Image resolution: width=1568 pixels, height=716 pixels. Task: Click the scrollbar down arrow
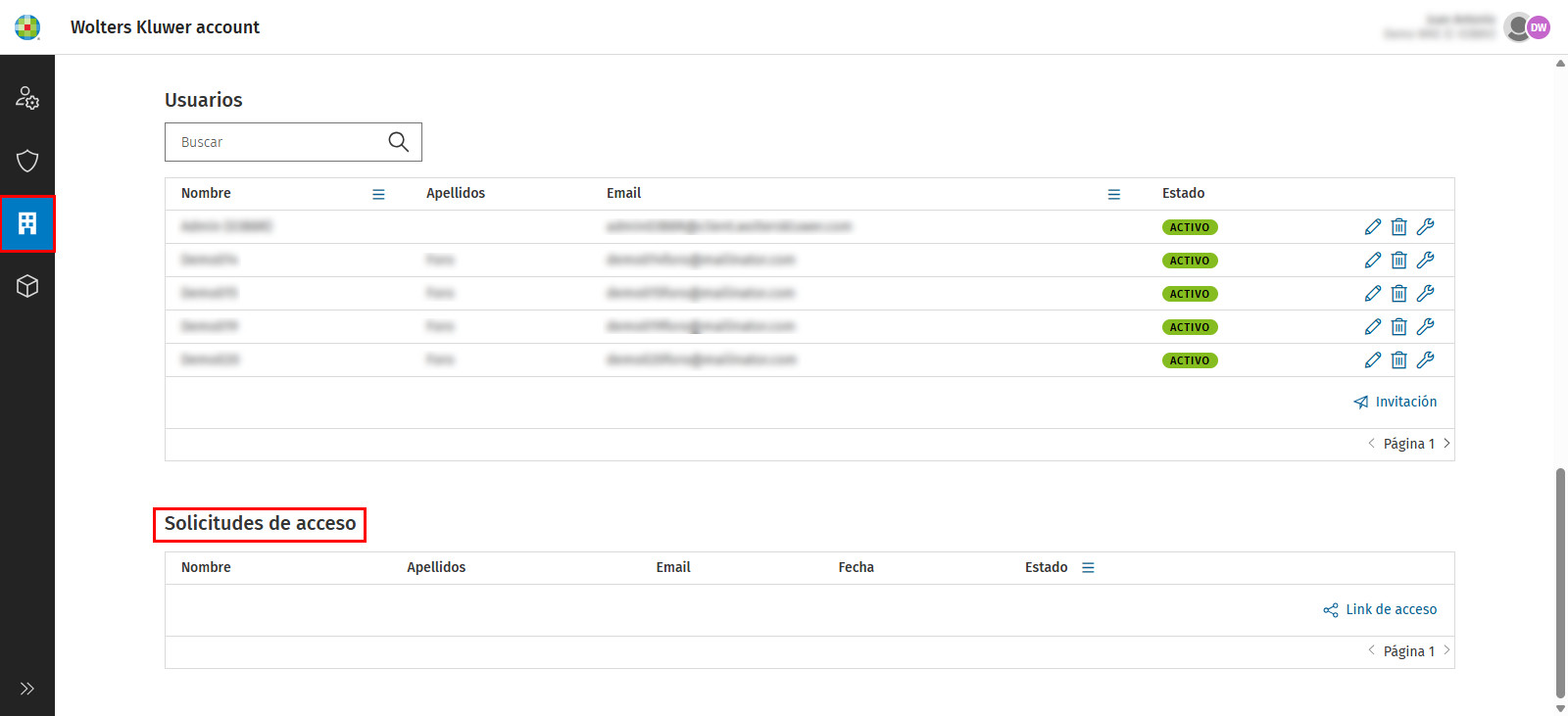[1560, 708]
